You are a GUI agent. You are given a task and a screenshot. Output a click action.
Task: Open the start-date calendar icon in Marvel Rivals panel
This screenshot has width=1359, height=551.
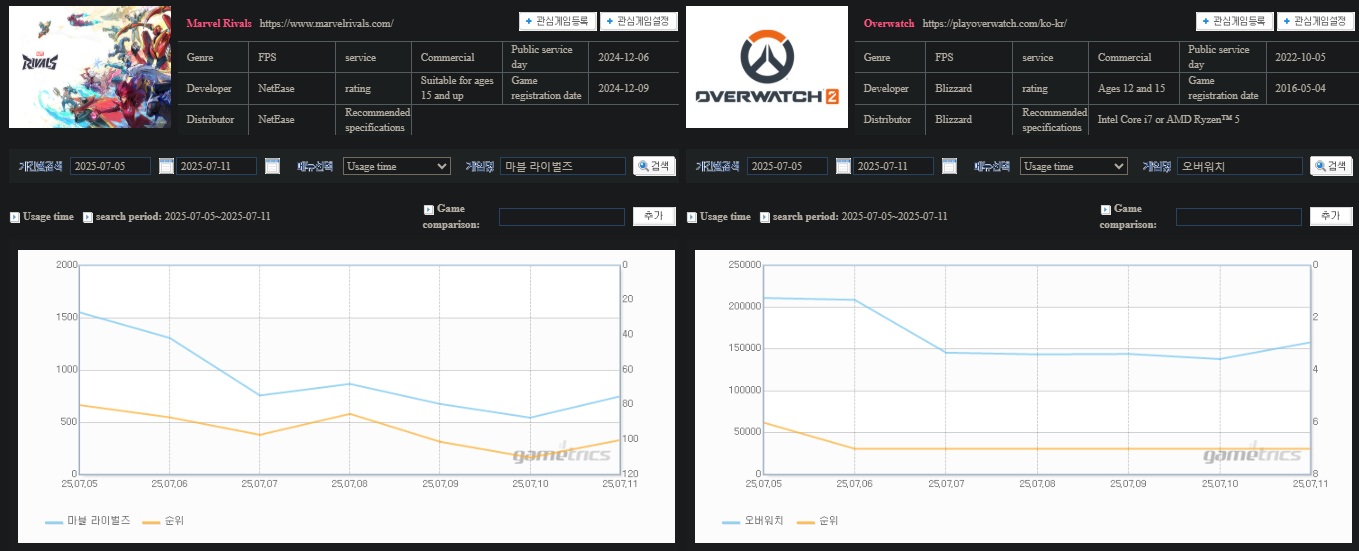tap(166, 166)
